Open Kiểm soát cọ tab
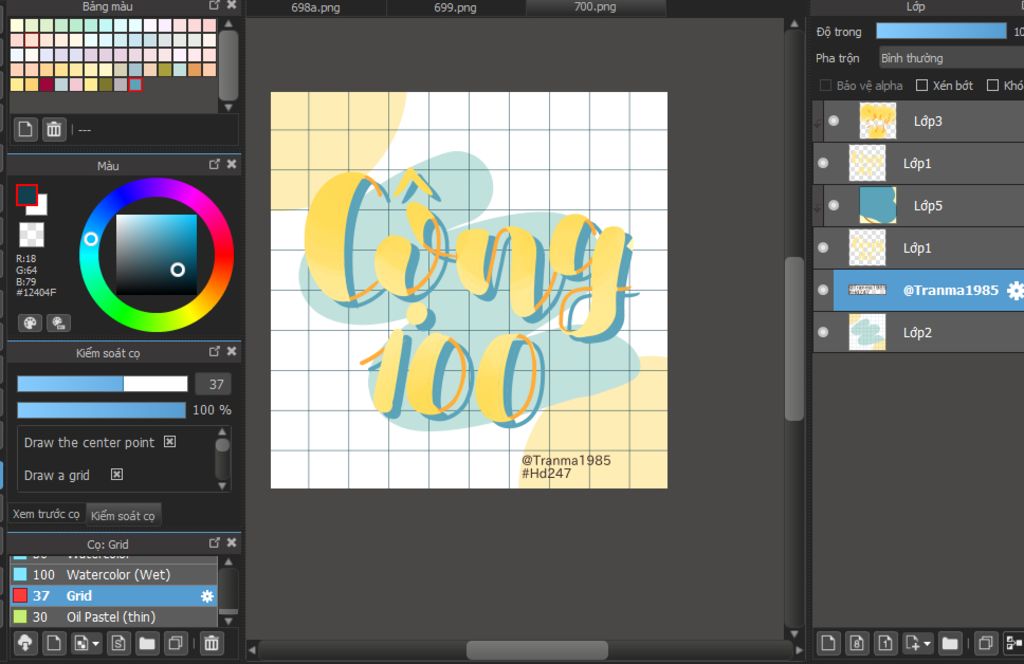 [123, 516]
